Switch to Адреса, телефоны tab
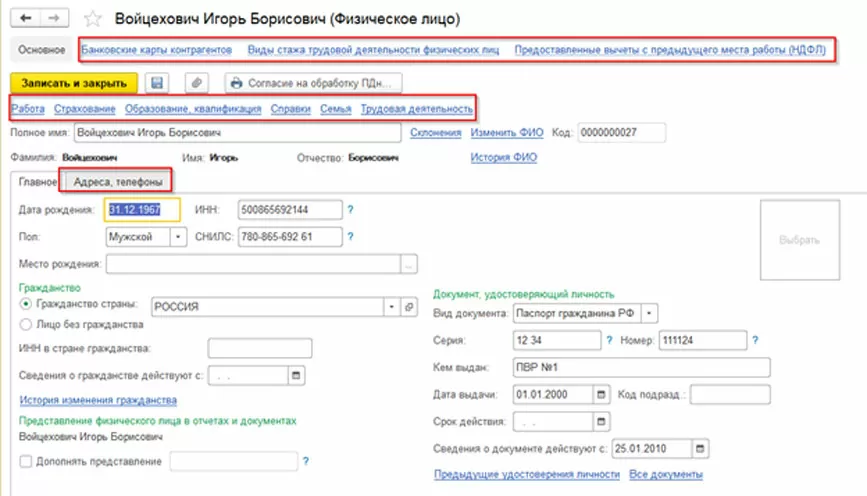Viewport: 867px width, 496px height. 118,181
